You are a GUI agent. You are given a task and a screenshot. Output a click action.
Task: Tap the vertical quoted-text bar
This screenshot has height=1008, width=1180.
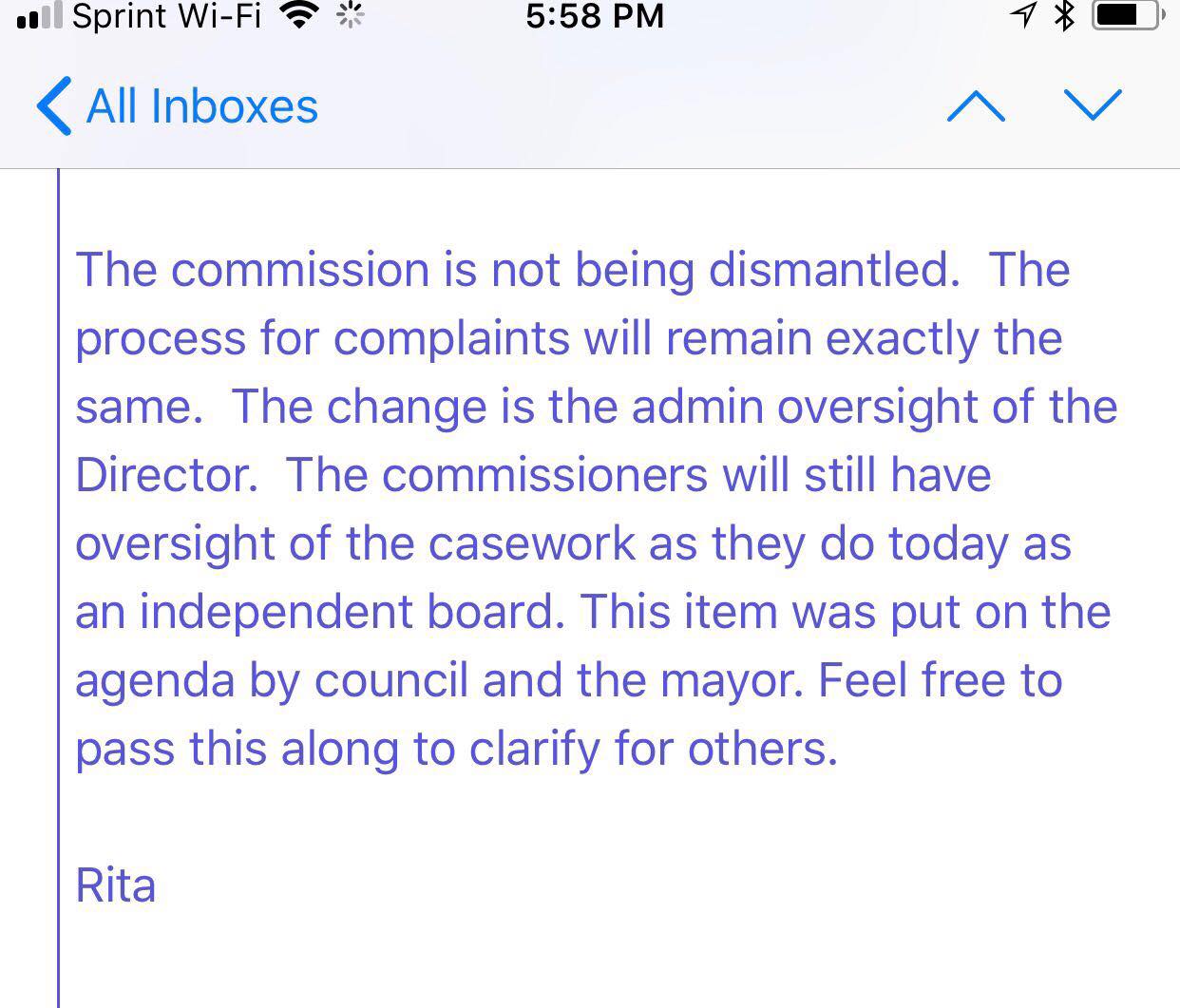[59, 588]
